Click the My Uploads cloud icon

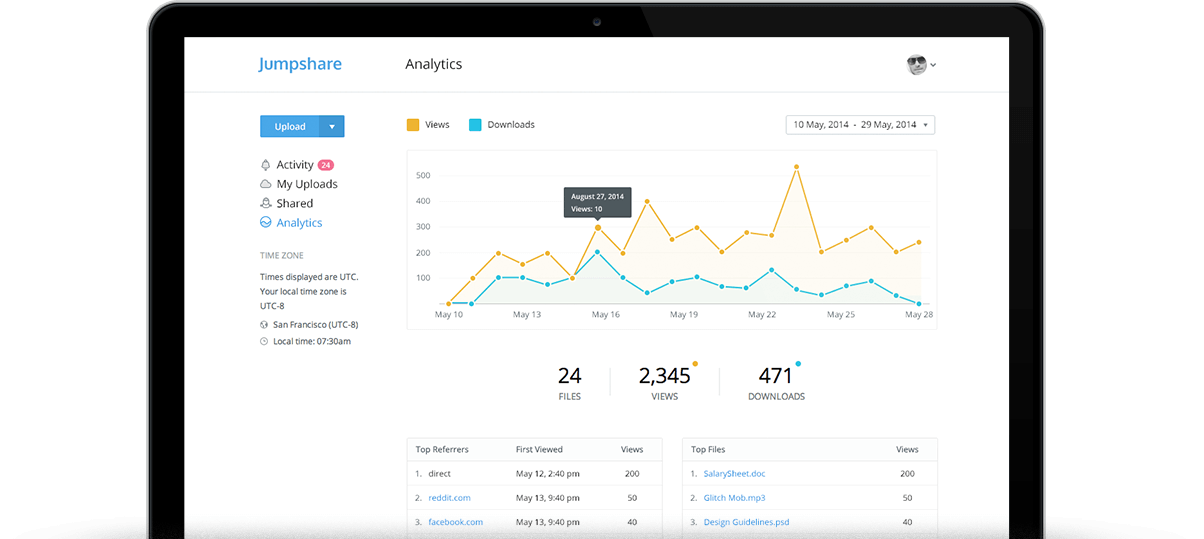click(x=265, y=184)
